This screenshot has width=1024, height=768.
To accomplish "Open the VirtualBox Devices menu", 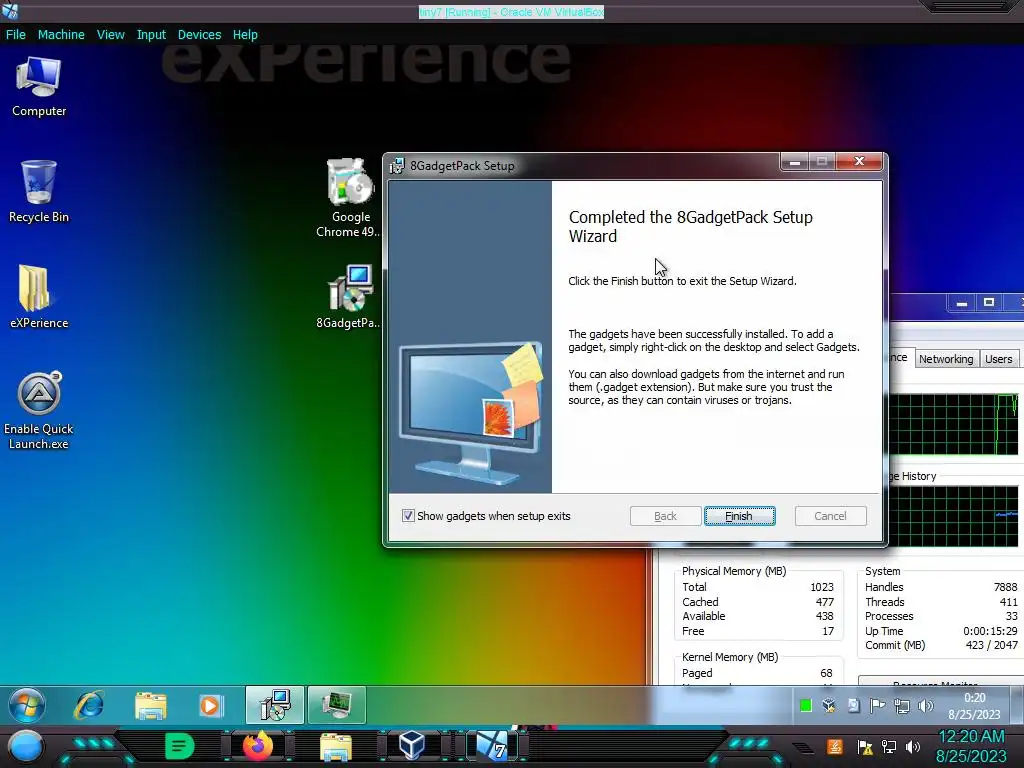I will [199, 35].
